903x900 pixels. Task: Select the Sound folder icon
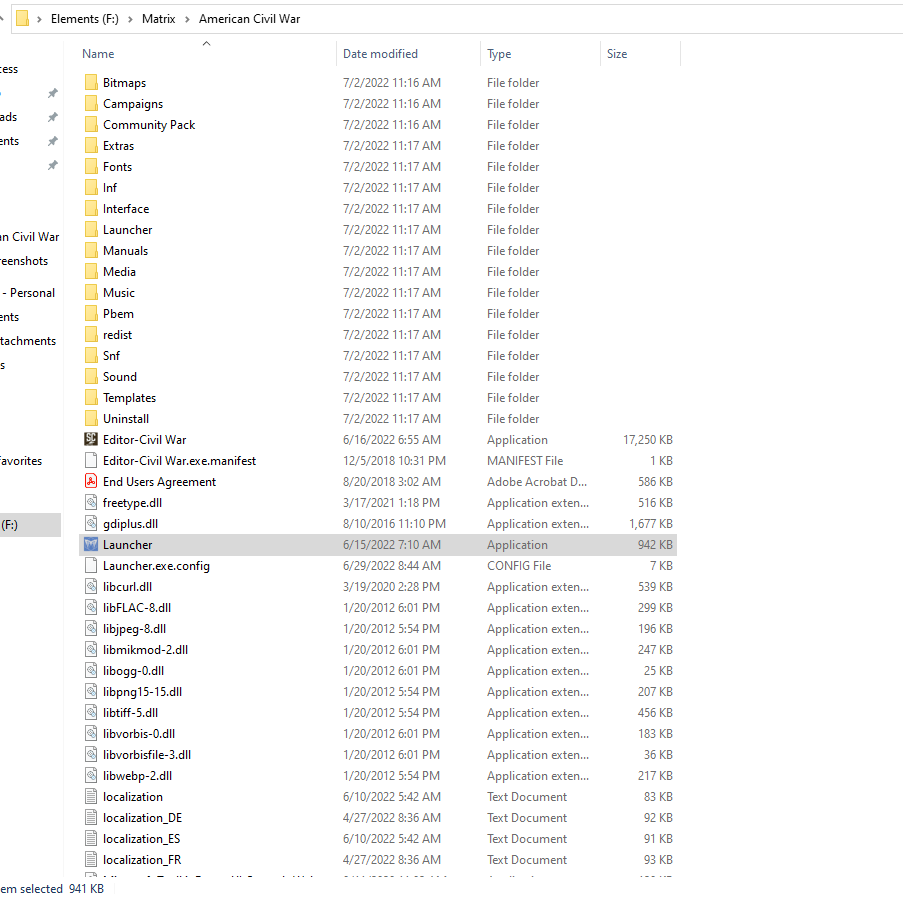tap(91, 377)
